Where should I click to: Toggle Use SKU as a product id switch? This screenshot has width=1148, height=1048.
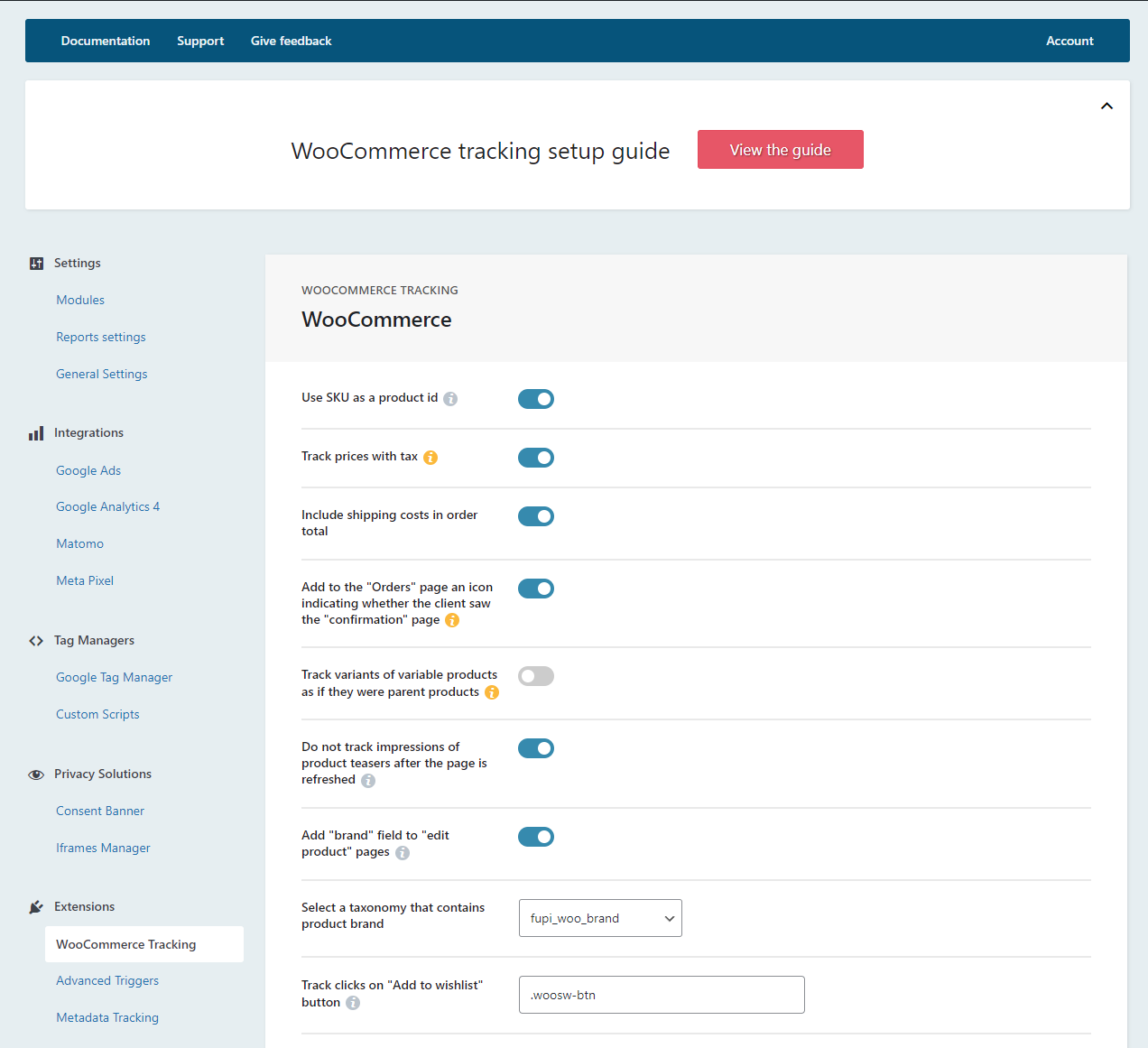pos(536,399)
